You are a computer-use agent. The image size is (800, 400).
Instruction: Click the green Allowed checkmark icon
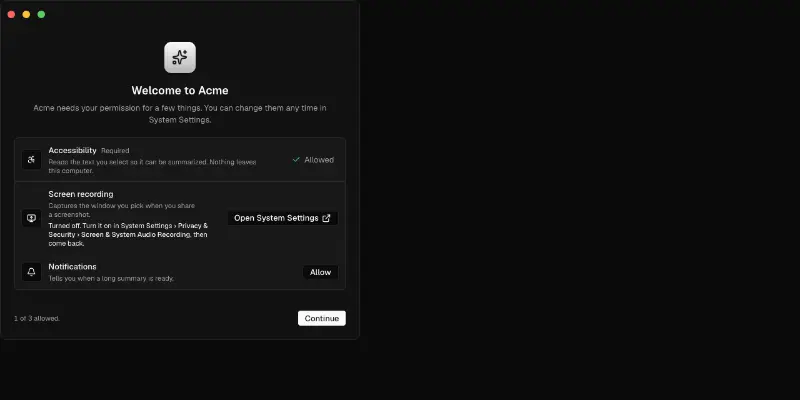(296, 160)
